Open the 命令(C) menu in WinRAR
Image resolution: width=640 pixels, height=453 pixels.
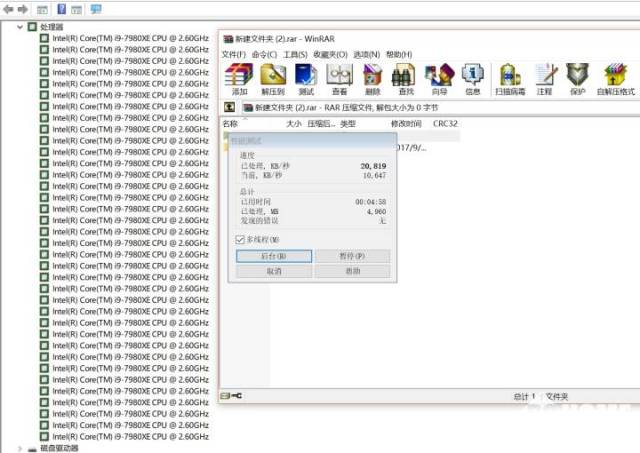point(264,54)
